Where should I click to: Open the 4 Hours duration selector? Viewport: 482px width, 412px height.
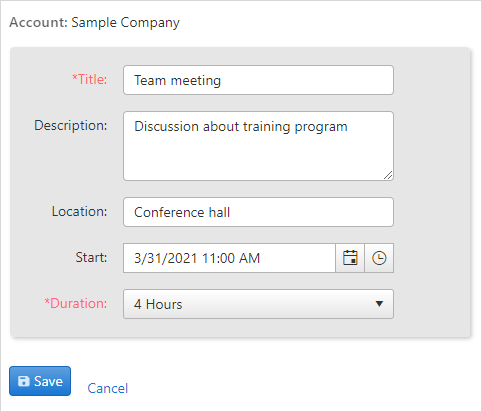(x=258, y=304)
